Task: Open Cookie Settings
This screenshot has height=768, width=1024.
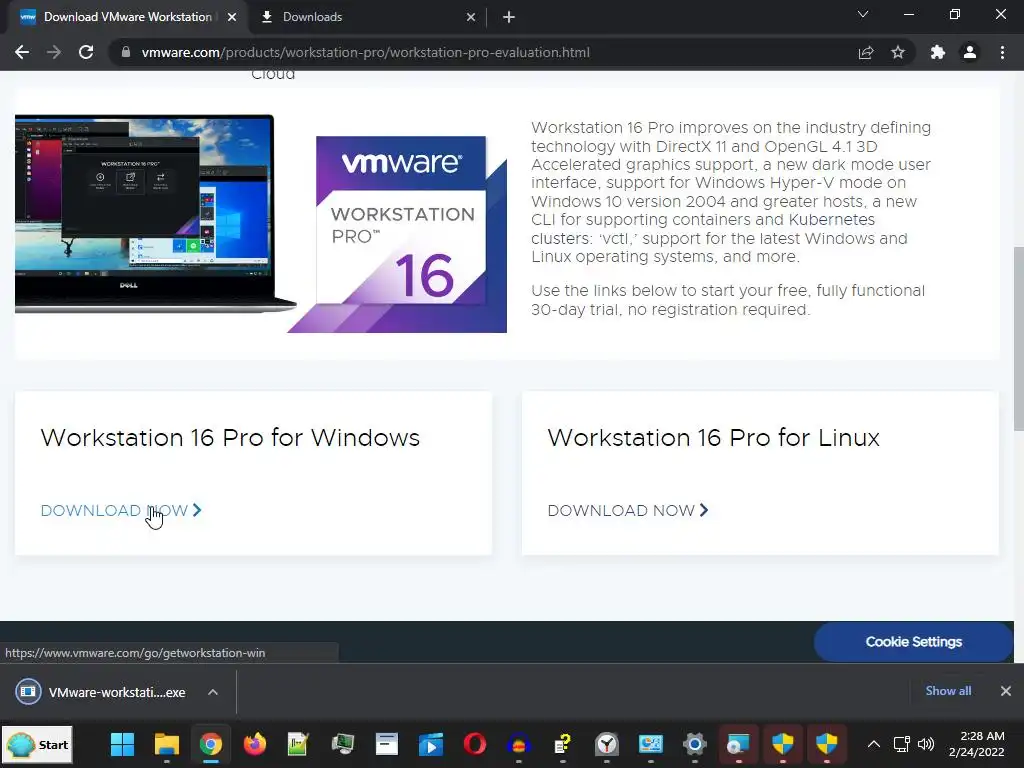Action: [913, 642]
